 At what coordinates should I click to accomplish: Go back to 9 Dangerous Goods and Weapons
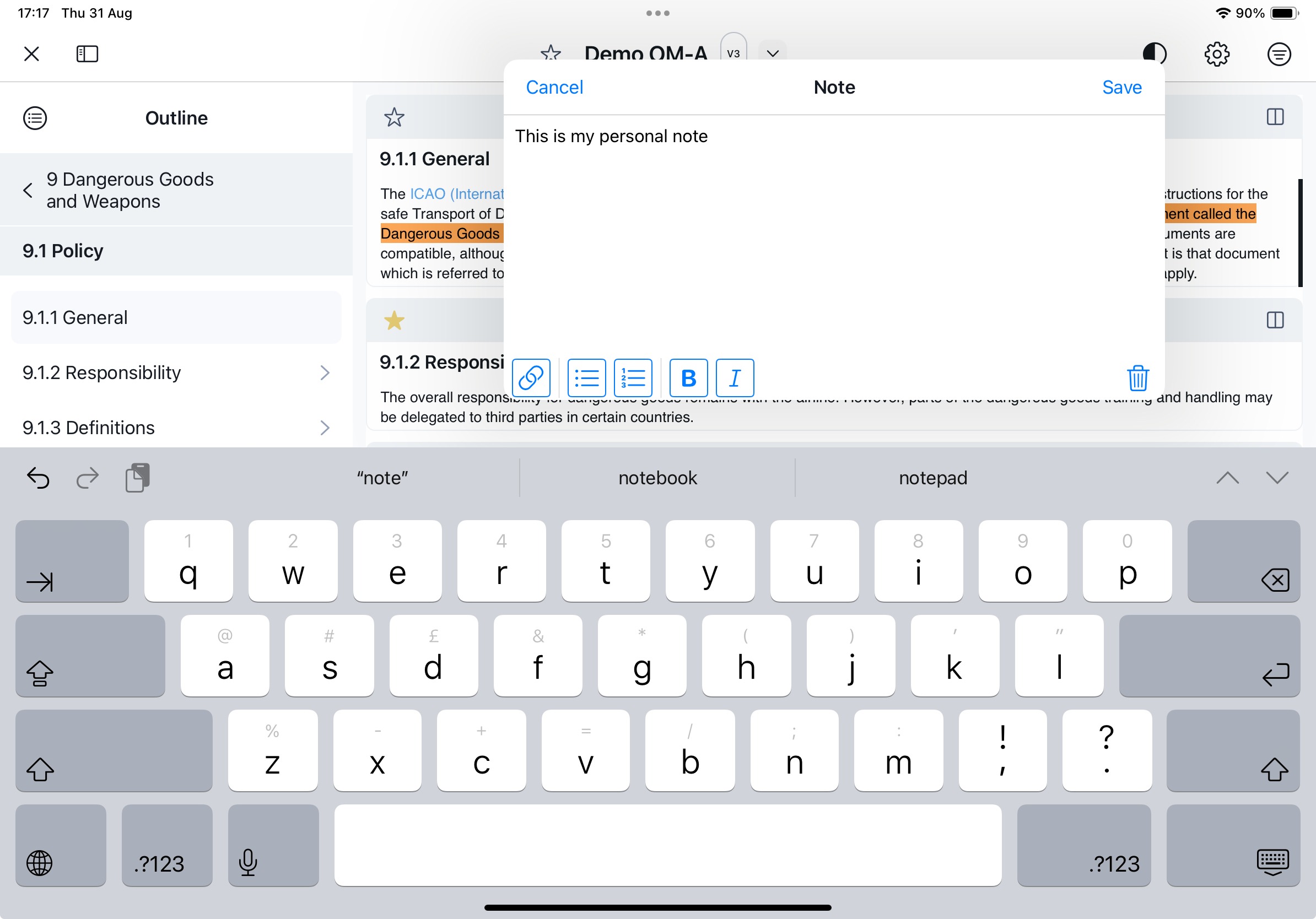(28, 190)
